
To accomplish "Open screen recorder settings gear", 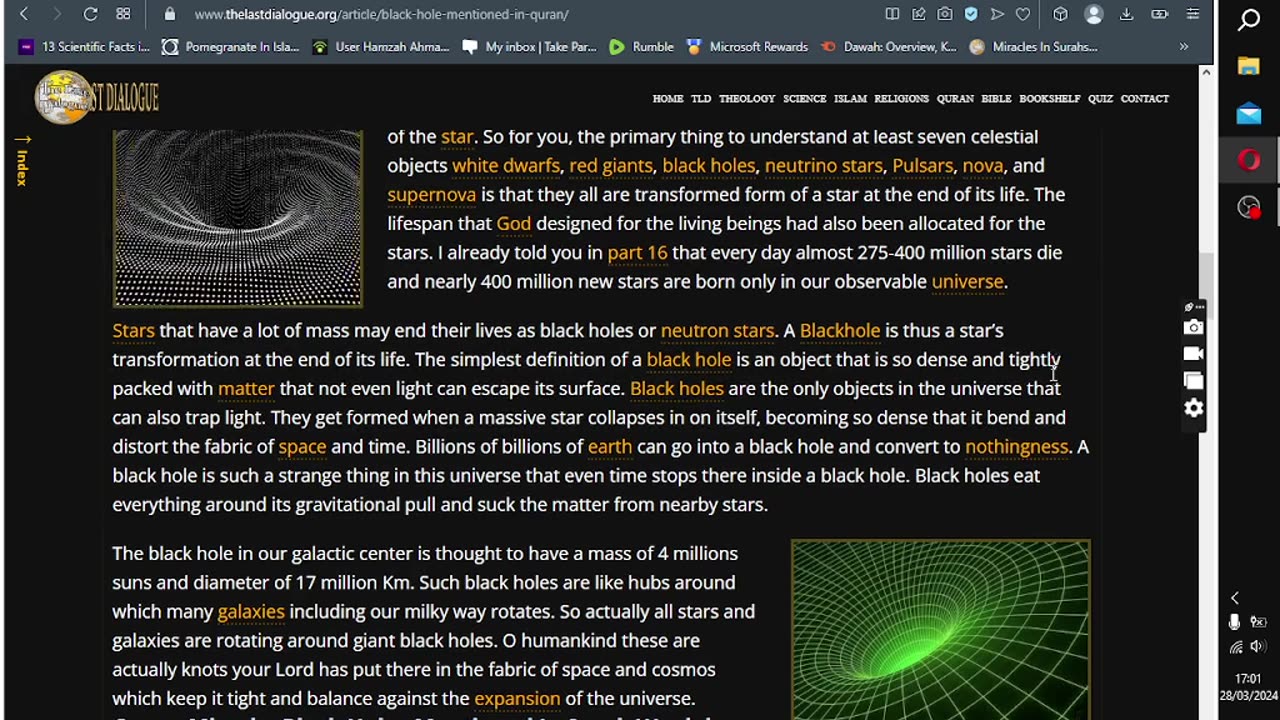I will [x=1194, y=408].
